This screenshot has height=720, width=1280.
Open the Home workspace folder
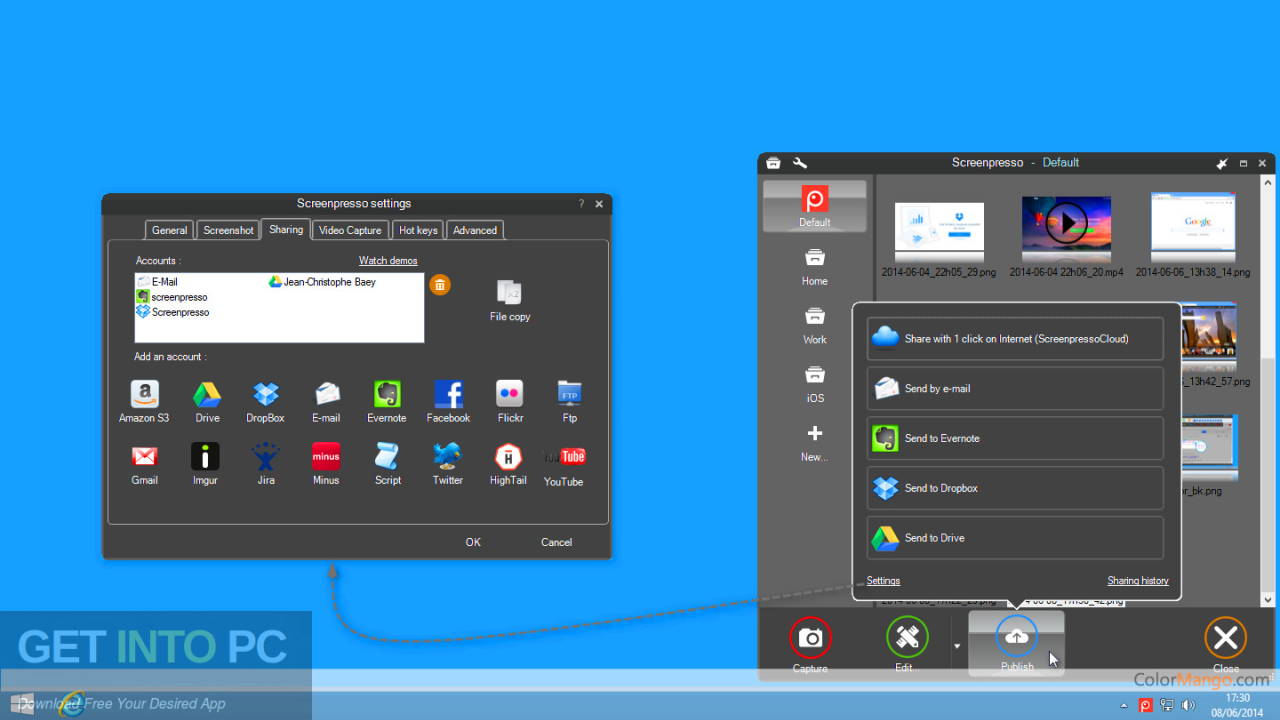[814, 266]
